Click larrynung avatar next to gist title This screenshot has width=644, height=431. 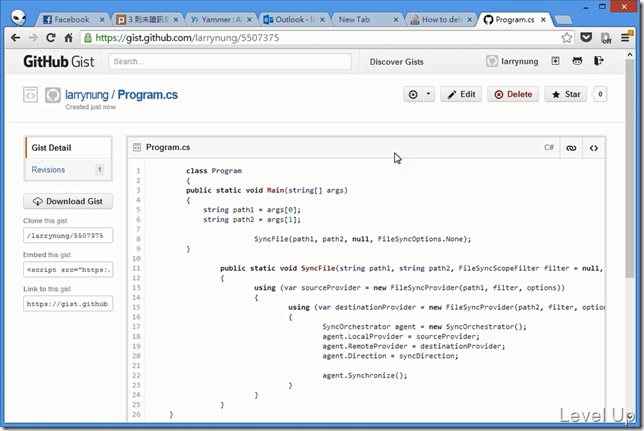53,95
